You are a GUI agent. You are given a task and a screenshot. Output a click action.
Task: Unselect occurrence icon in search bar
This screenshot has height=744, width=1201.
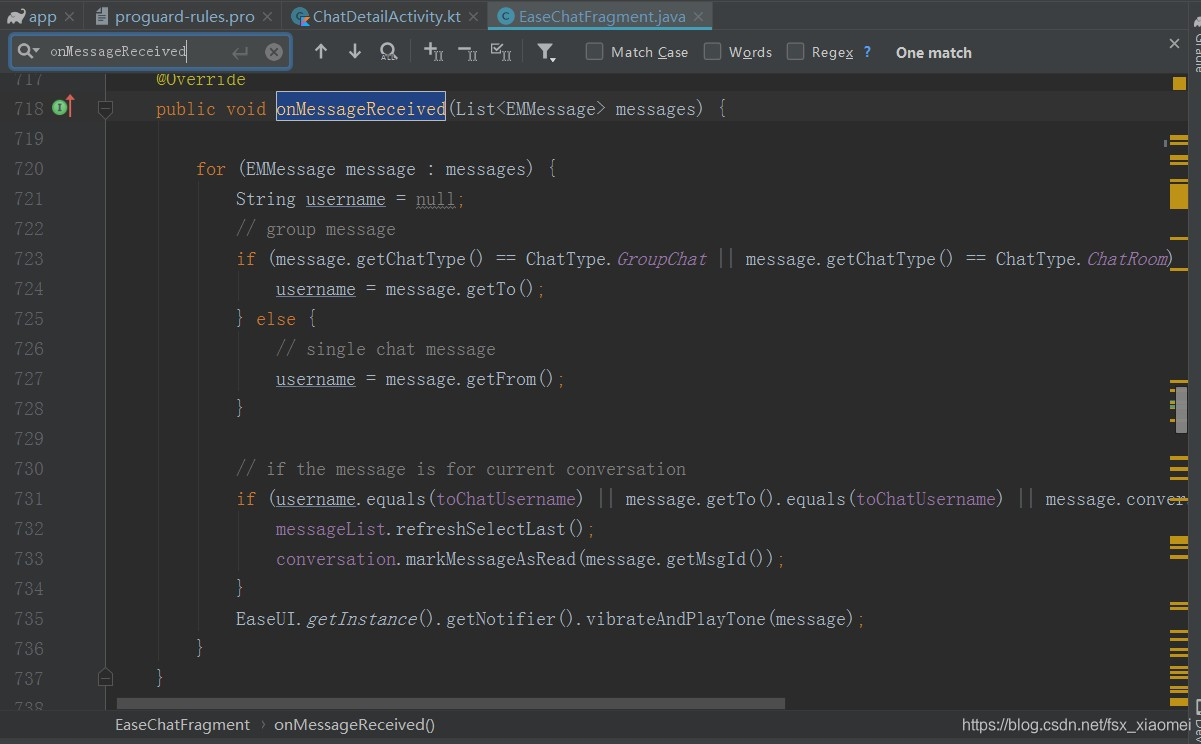[x=467, y=52]
